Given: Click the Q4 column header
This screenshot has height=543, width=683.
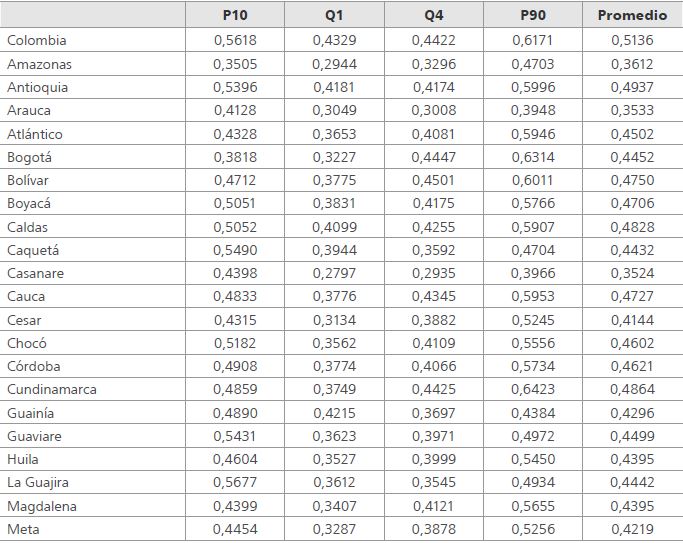Looking at the screenshot, I should 434,15.
